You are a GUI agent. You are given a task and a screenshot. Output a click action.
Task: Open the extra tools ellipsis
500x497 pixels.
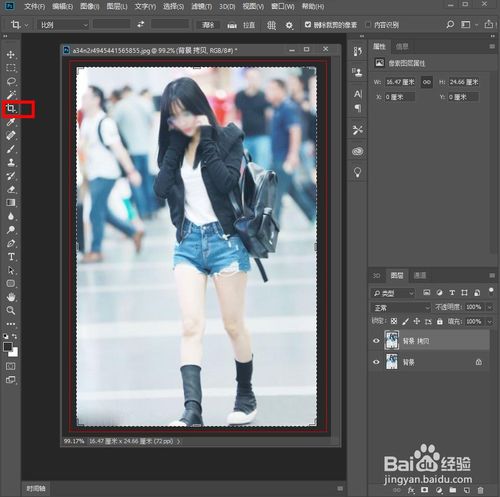pos(11,324)
